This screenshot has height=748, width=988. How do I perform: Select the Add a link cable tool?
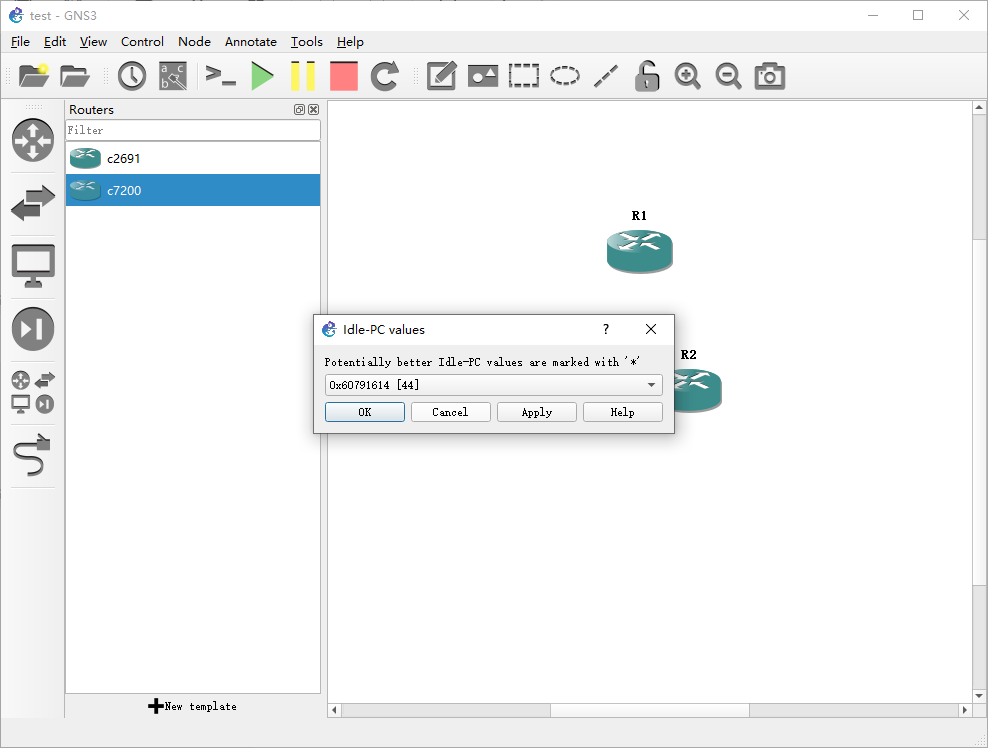tap(33, 455)
